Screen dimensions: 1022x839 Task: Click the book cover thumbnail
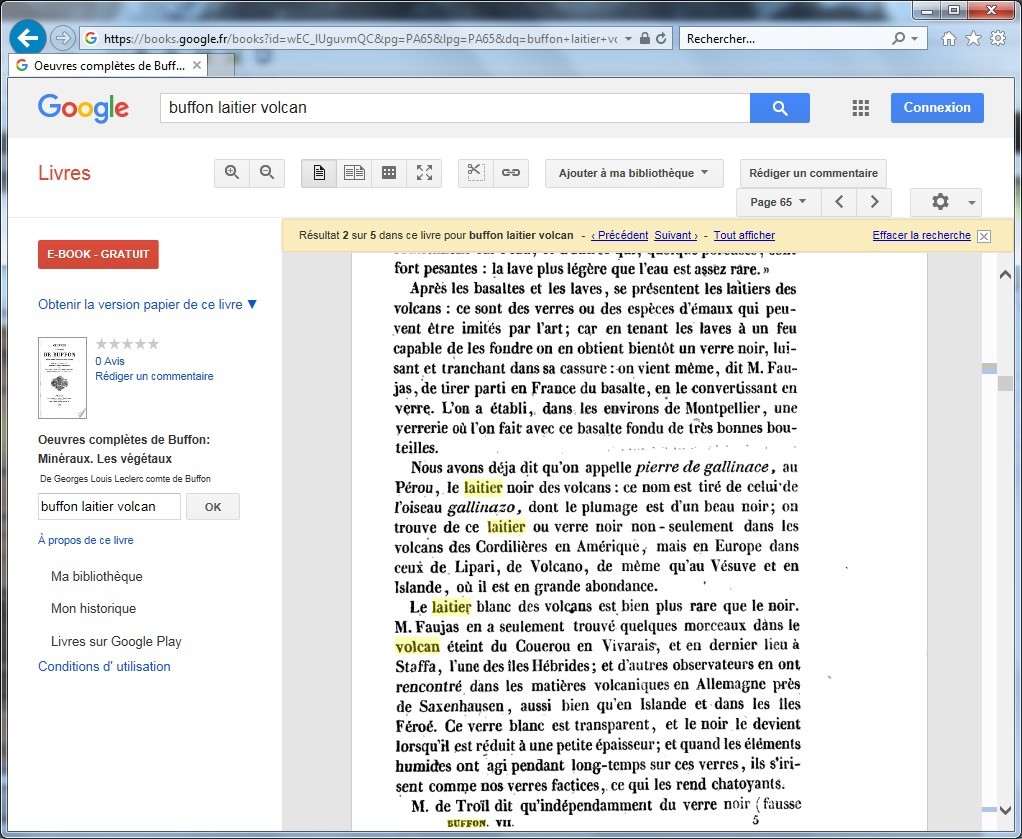point(63,377)
